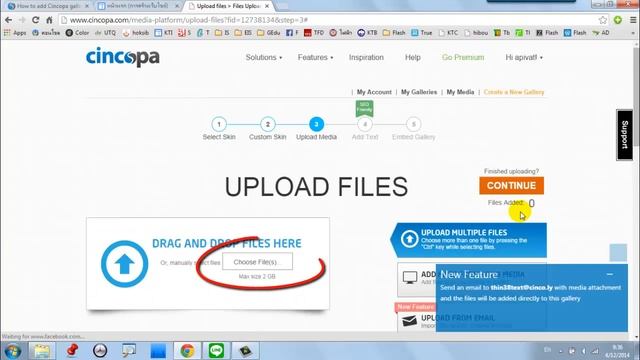Click the Choose File(s) button
Viewport: 640px width, 360px height.
(x=257, y=261)
